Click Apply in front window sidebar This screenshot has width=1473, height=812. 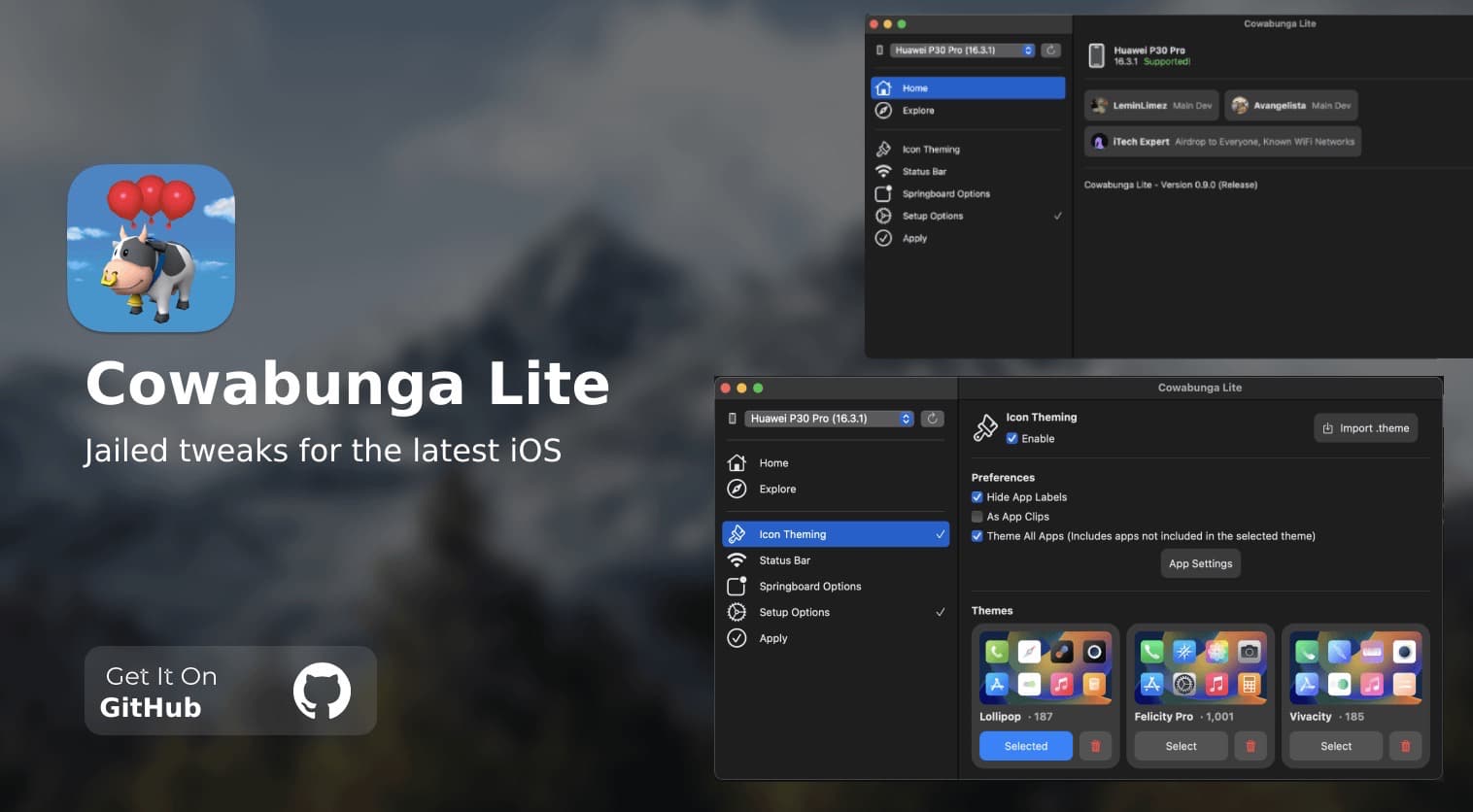coord(836,638)
